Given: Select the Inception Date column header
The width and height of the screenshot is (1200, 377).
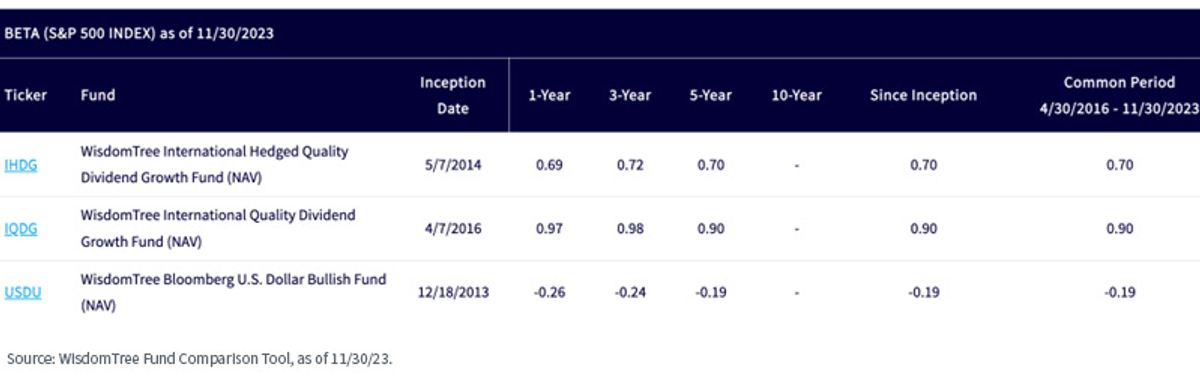Looking at the screenshot, I should (452, 96).
